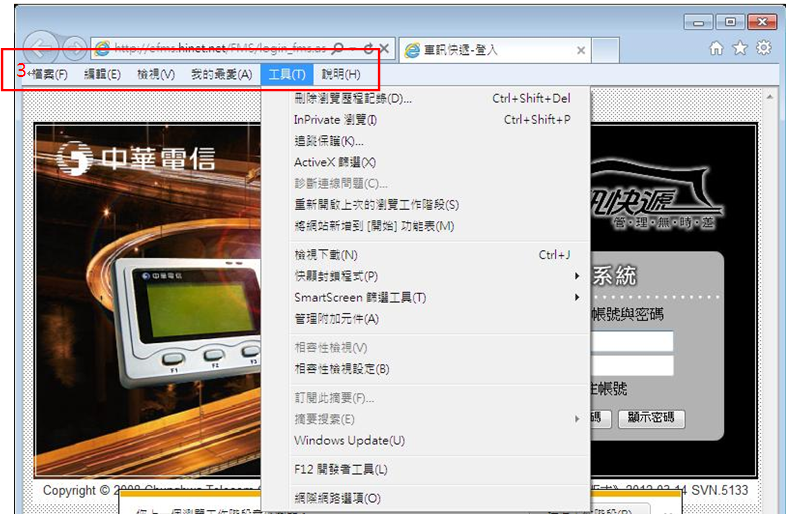
Task: Close the 車訊快遞-登入 tab
Action: 580,50
